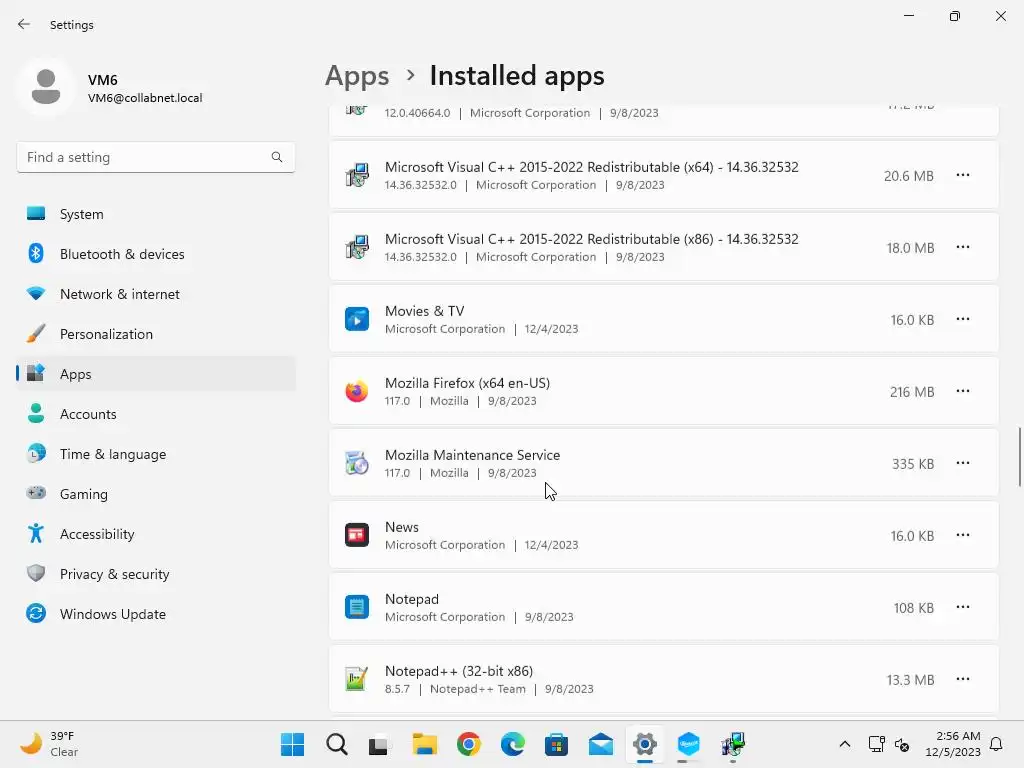Click the 216 MB size value
The image size is (1024, 768).
pyautogui.click(x=912, y=392)
